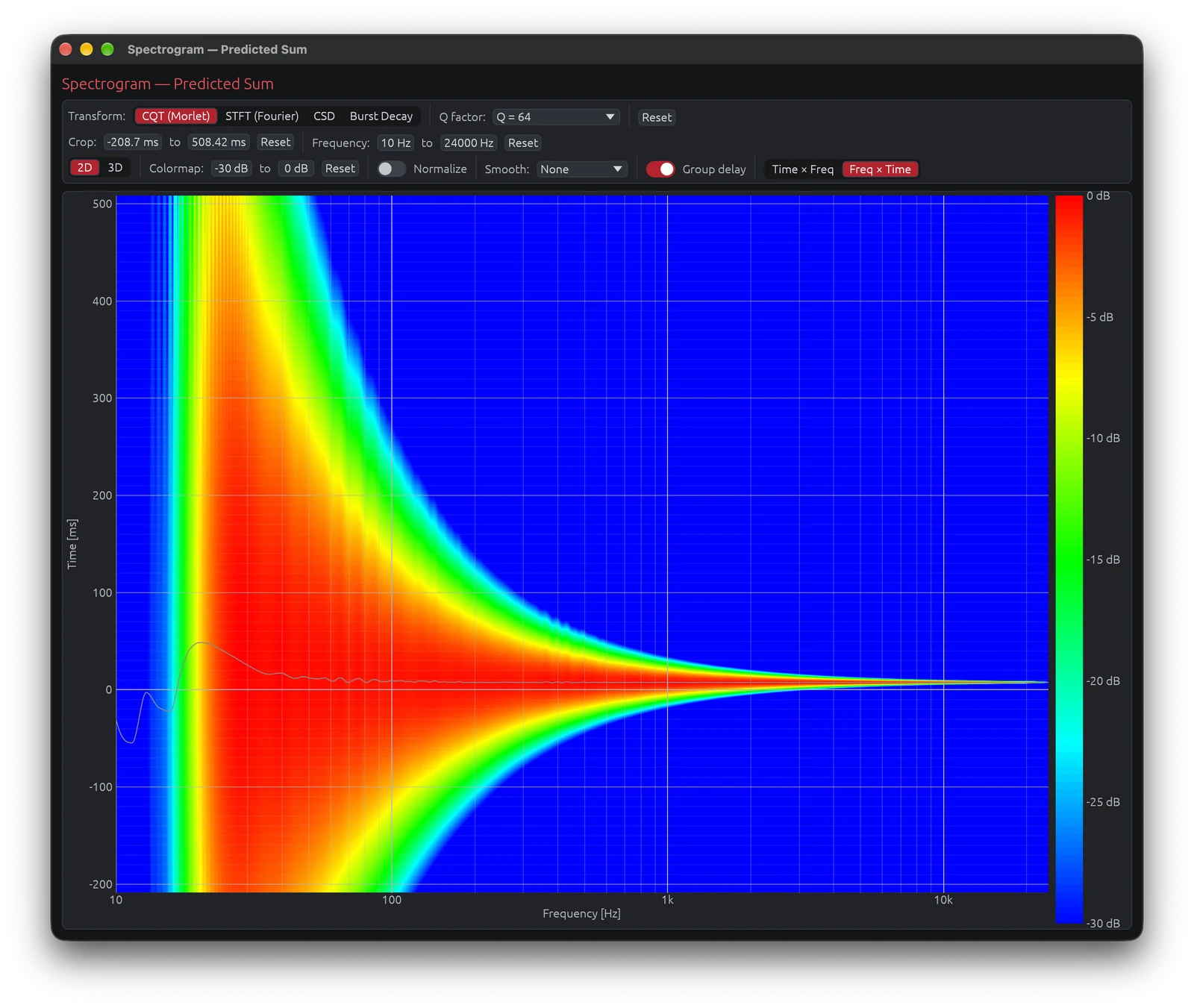Click the macOS minimize window button
1194x1008 pixels.
click(87, 49)
